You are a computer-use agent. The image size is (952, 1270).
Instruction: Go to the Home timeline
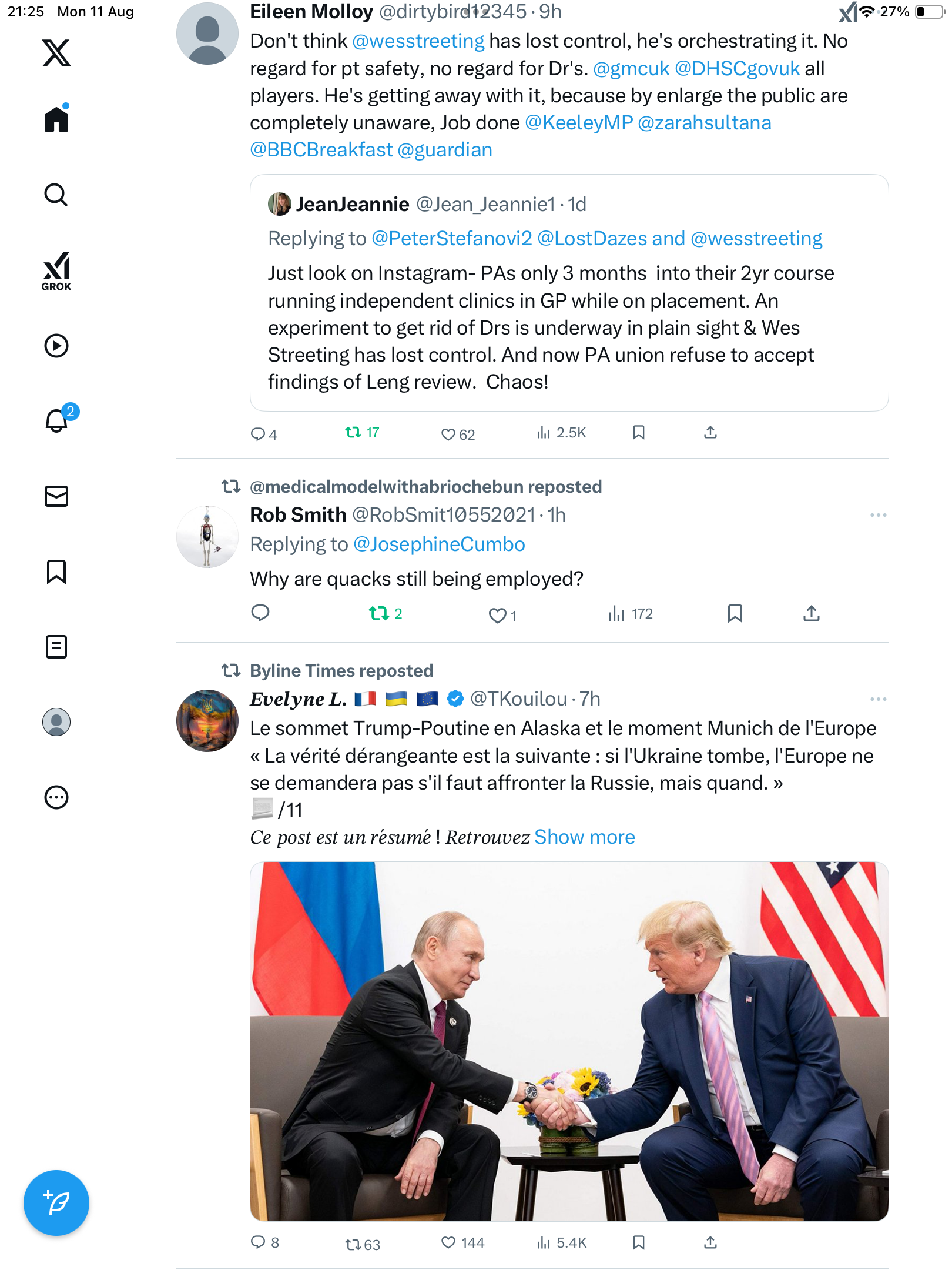point(56,119)
